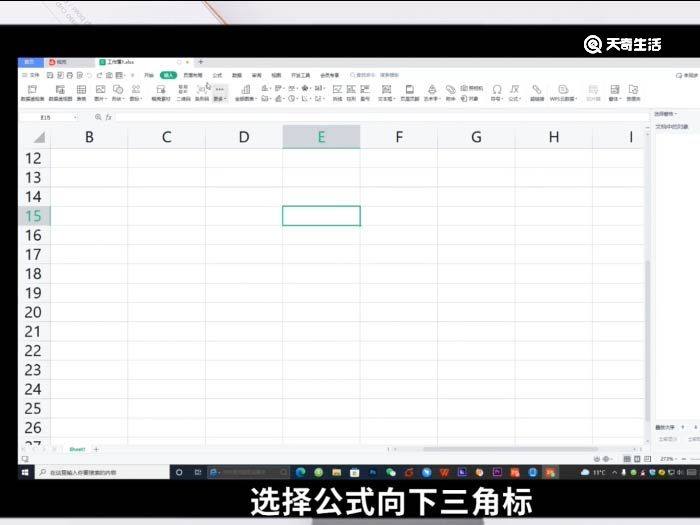Image resolution: width=700 pixels, height=525 pixels.
Task: Click the Sheet1 tab
Action: [77, 449]
